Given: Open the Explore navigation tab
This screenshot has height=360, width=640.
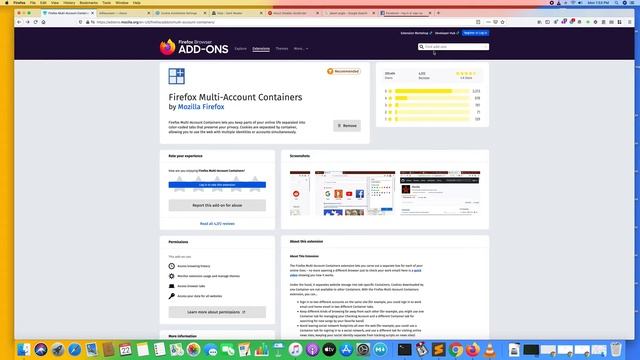Looking at the screenshot, I should [x=240, y=49].
